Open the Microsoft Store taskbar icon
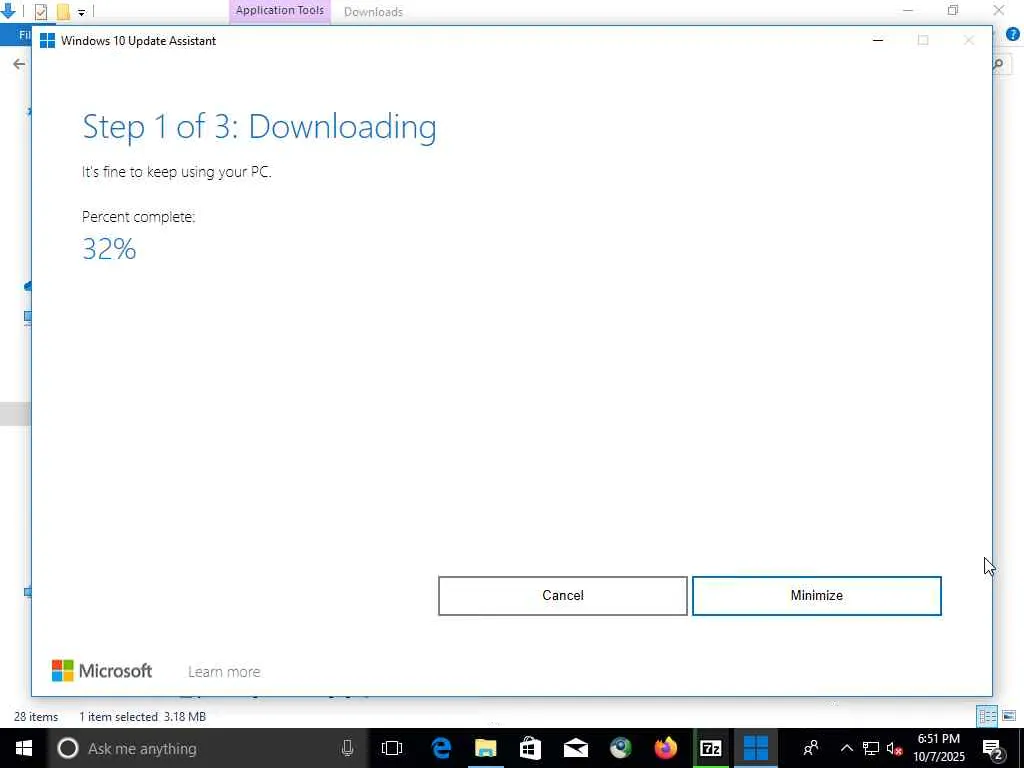The height and width of the screenshot is (768, 1024). [530, 748]
